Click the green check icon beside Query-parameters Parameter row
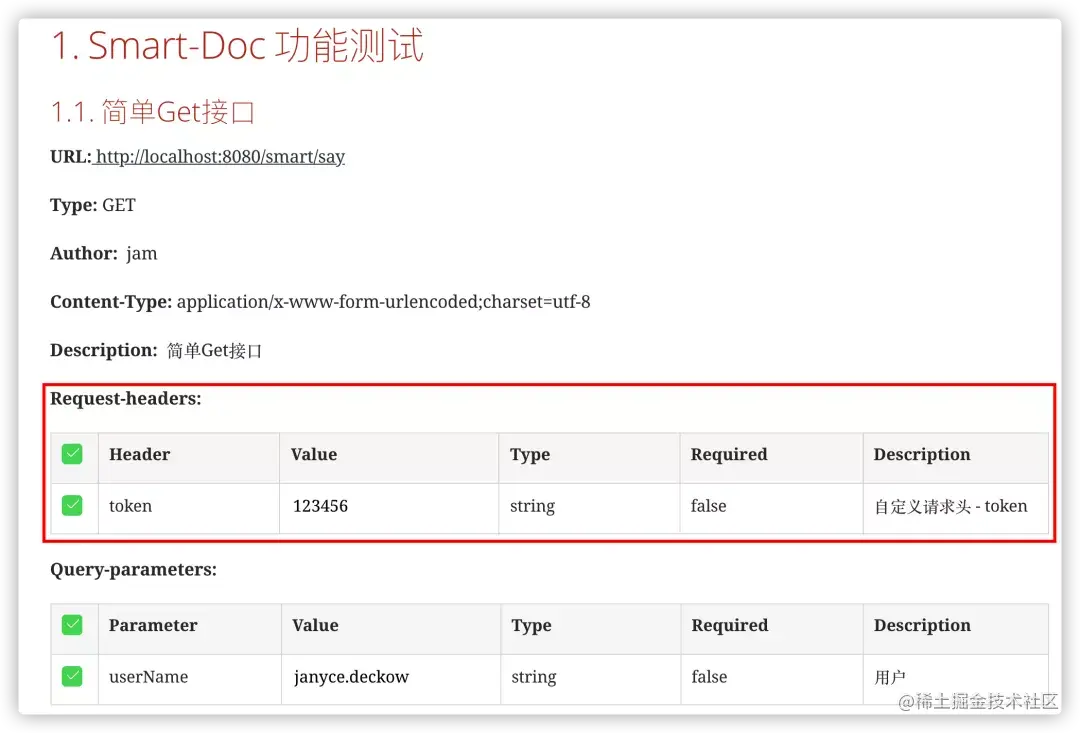This screenshot has width=1080, height=733. coord(72,624)
